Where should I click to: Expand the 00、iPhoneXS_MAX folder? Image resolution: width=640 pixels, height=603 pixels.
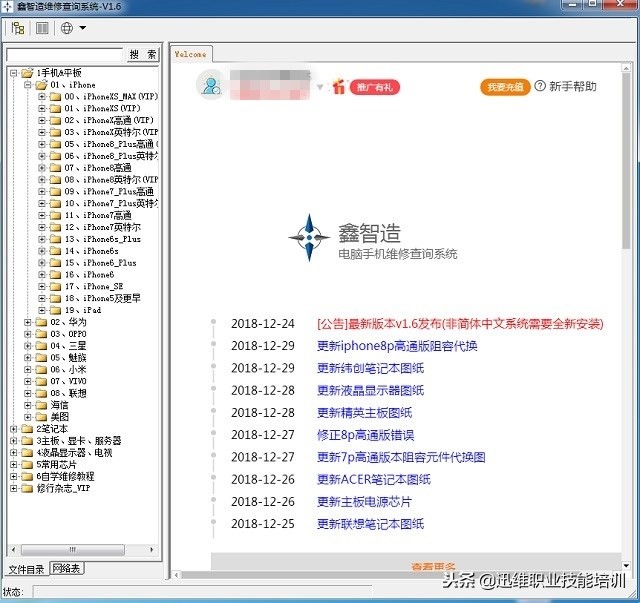(42, 97)
